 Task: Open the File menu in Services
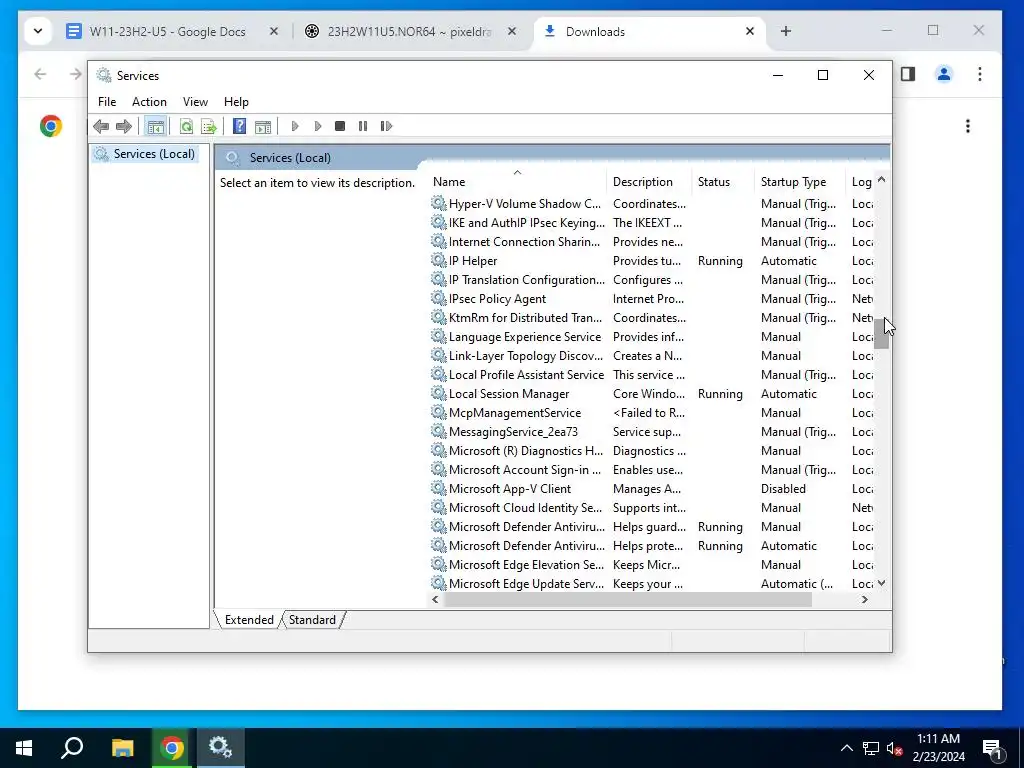107,102
